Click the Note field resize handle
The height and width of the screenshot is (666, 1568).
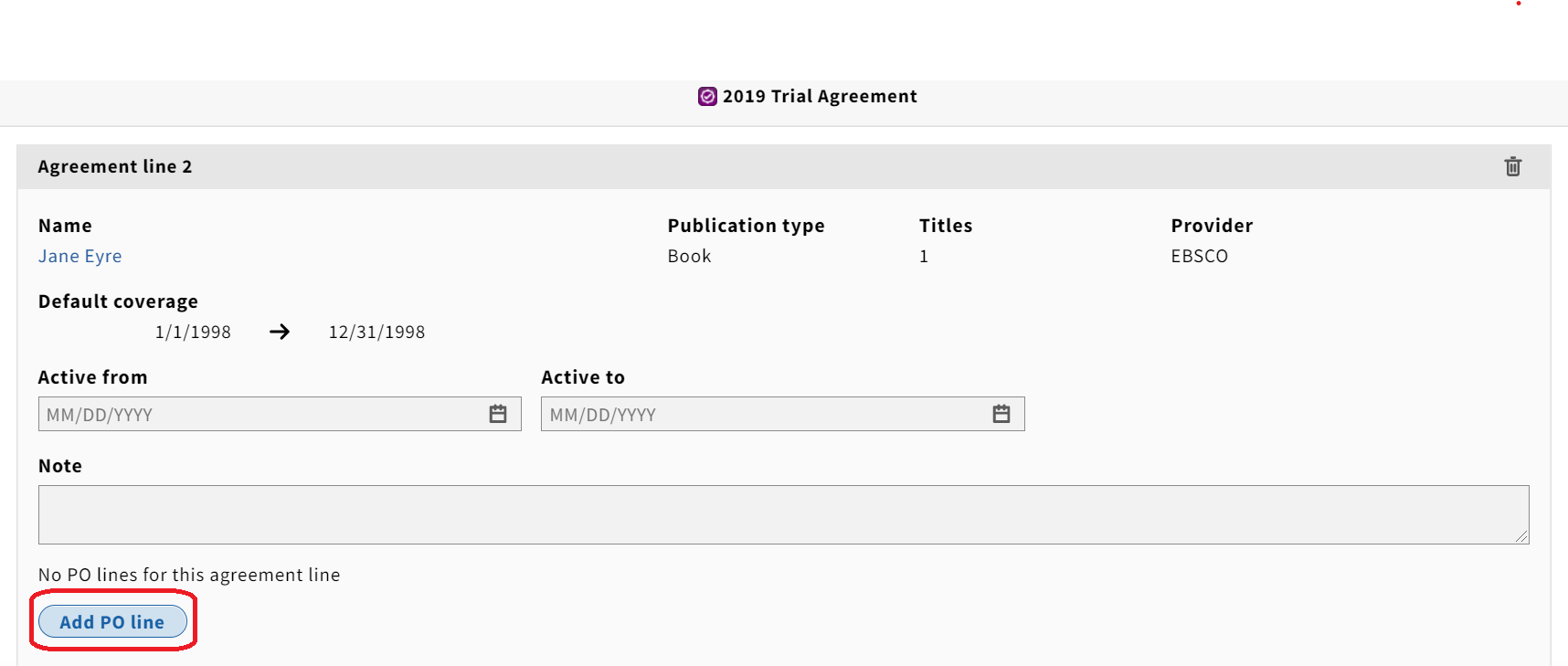pyautogui.click(x=1521, y=537)
